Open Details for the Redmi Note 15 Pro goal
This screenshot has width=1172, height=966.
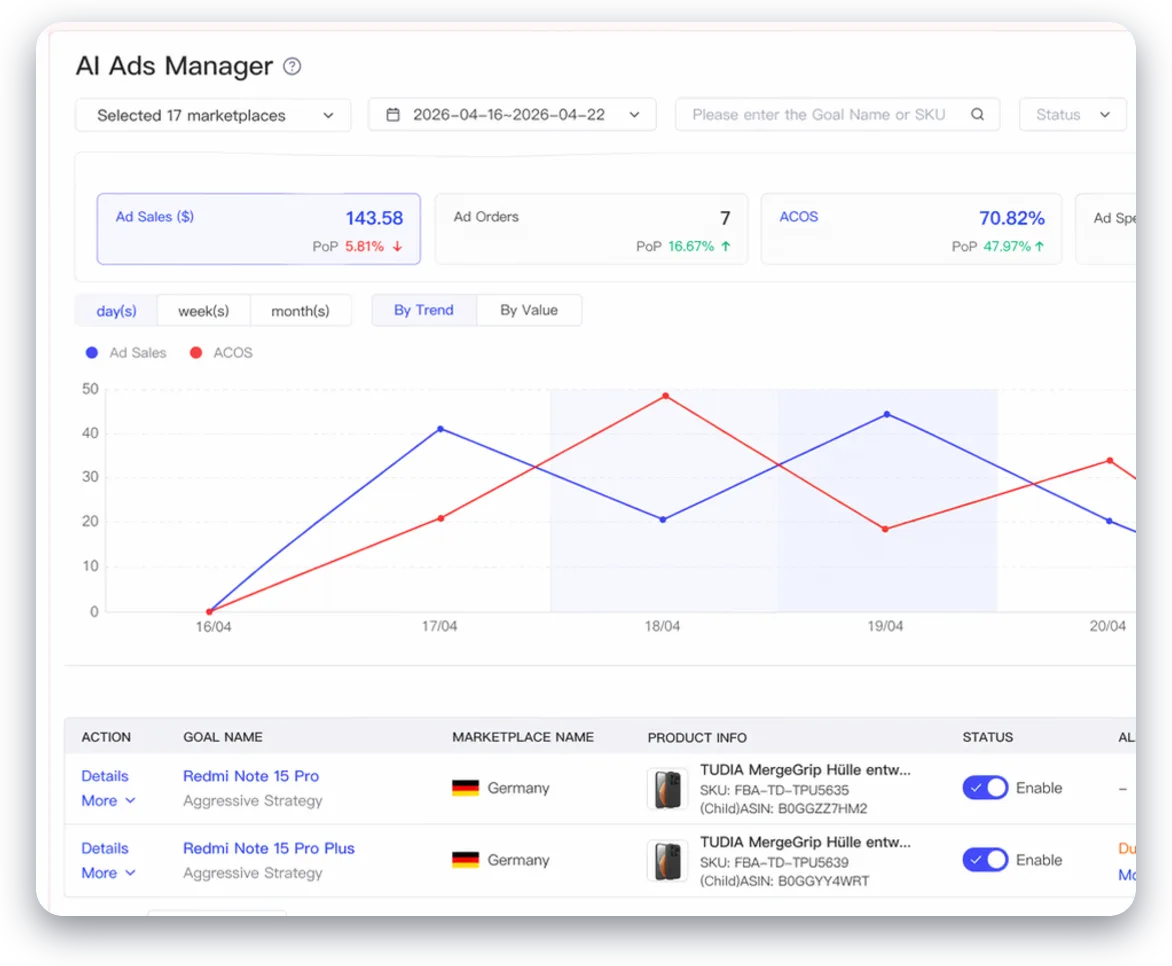pos(104,775)
